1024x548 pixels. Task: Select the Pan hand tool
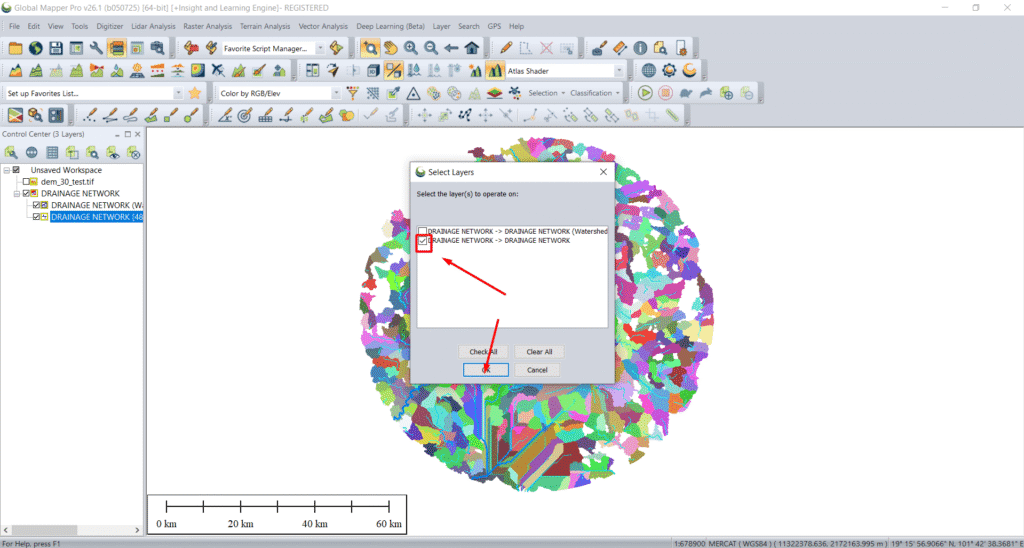[391, 48]
